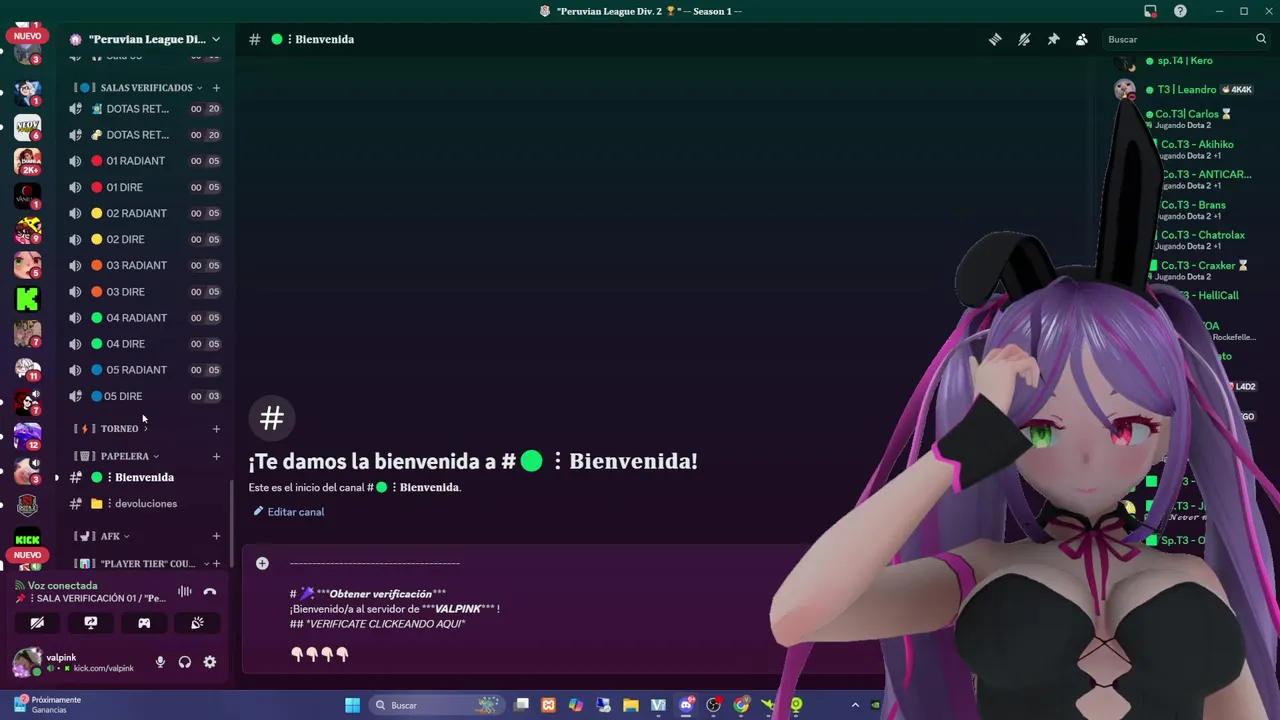Open Próximamente Ganancias taskbar widget
This screenshot has width=1280, height=720.
click(x=47, y=705)
